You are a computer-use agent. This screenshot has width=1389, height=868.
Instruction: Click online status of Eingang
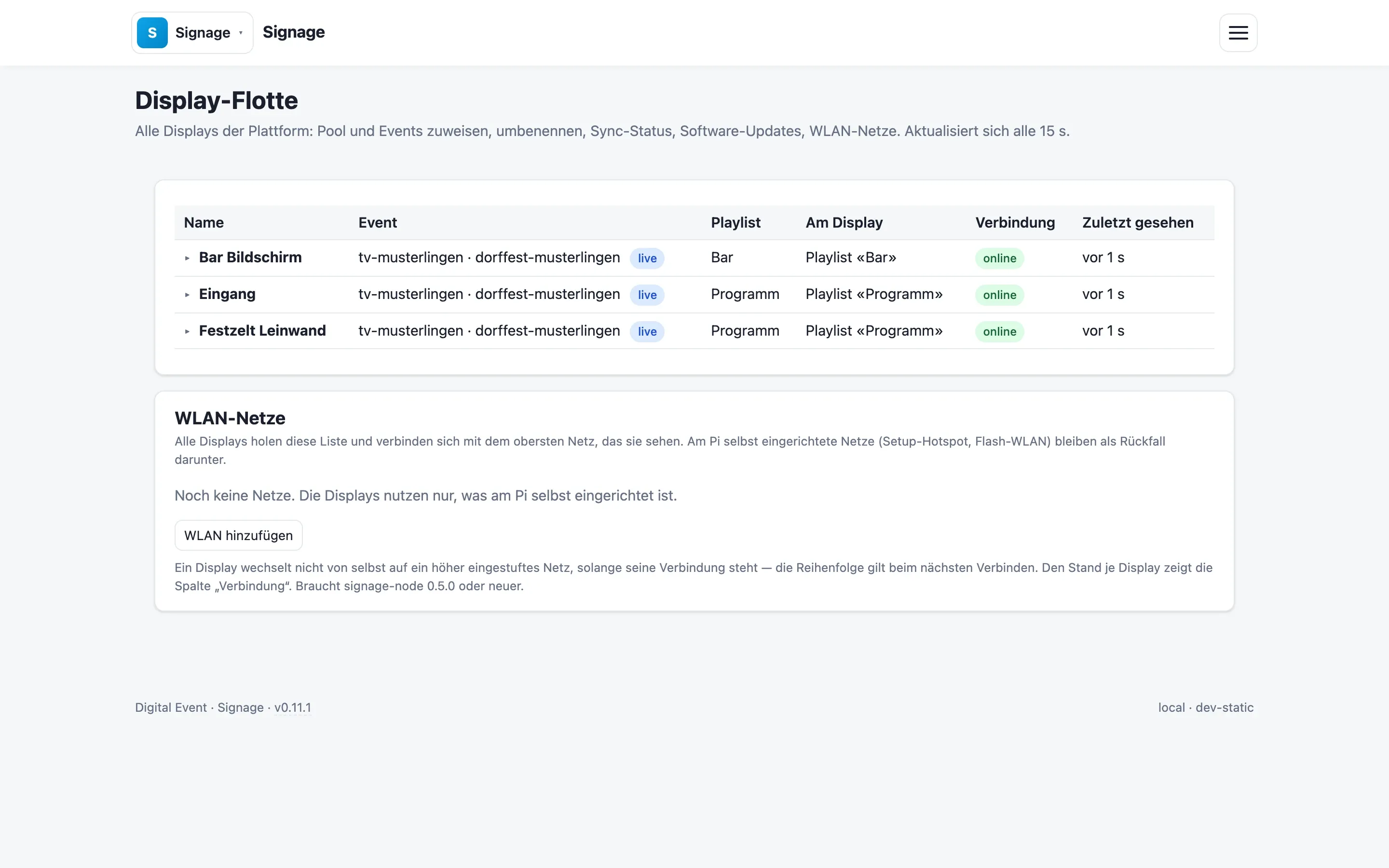point(999,295)
